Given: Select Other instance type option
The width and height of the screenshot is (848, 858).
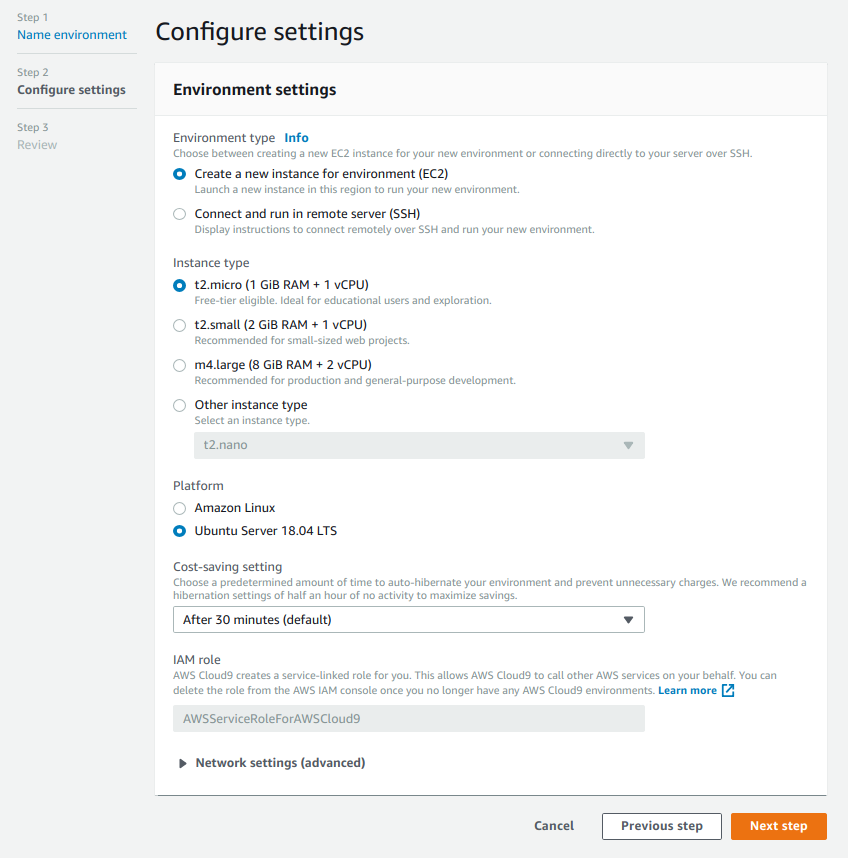Looking at the screenshot, I should tap(179, 405).
